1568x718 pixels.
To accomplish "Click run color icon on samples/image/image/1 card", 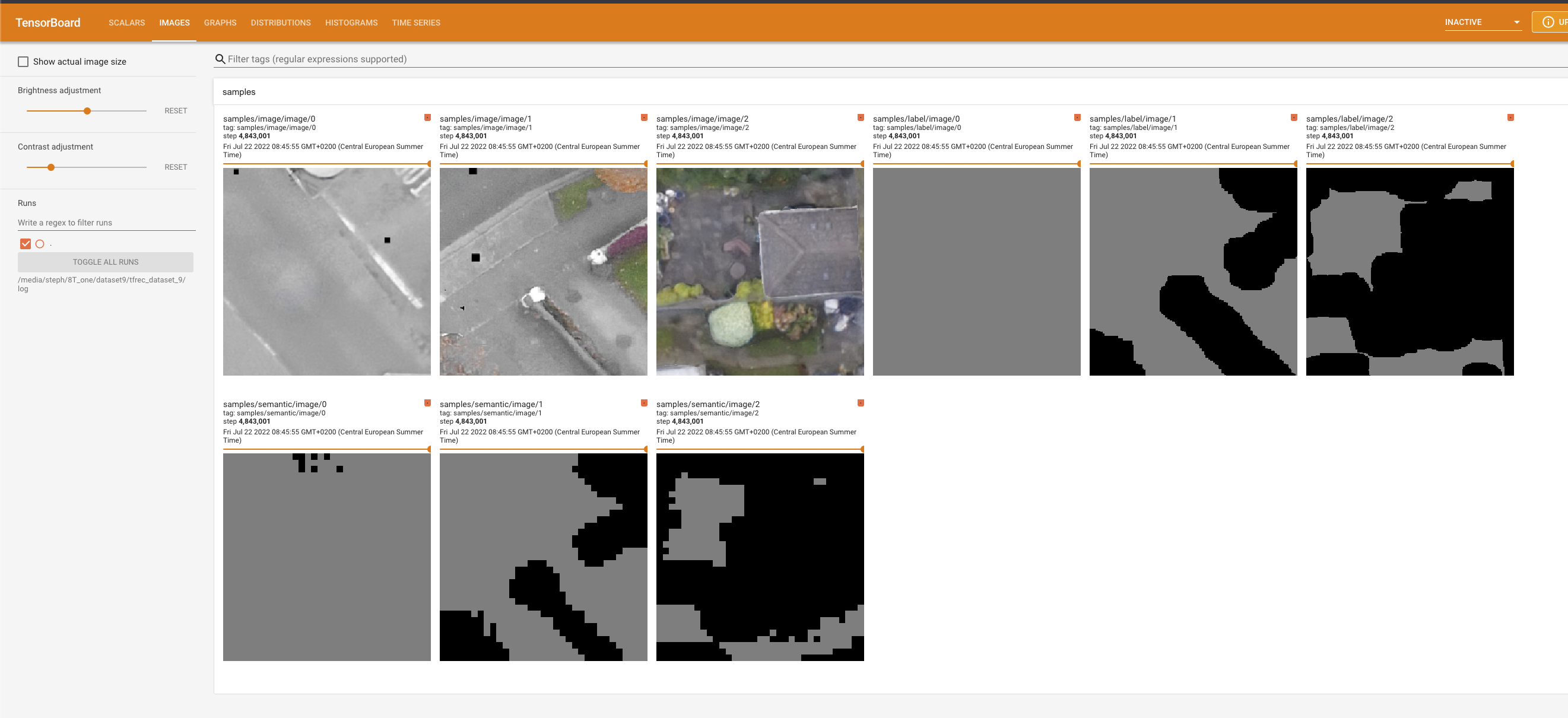I will pyautogui.click(x=644, y=117).
